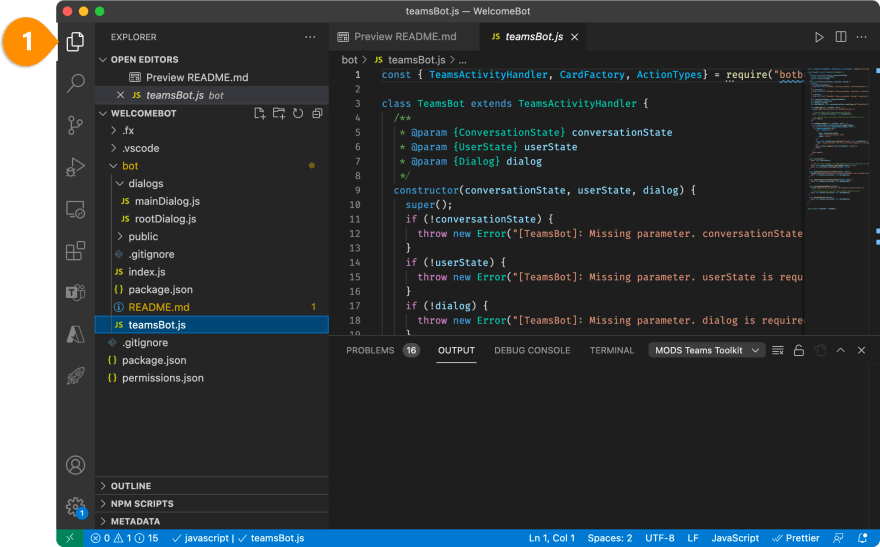Collapse the WELCOMEBOT section

point(103,113)
